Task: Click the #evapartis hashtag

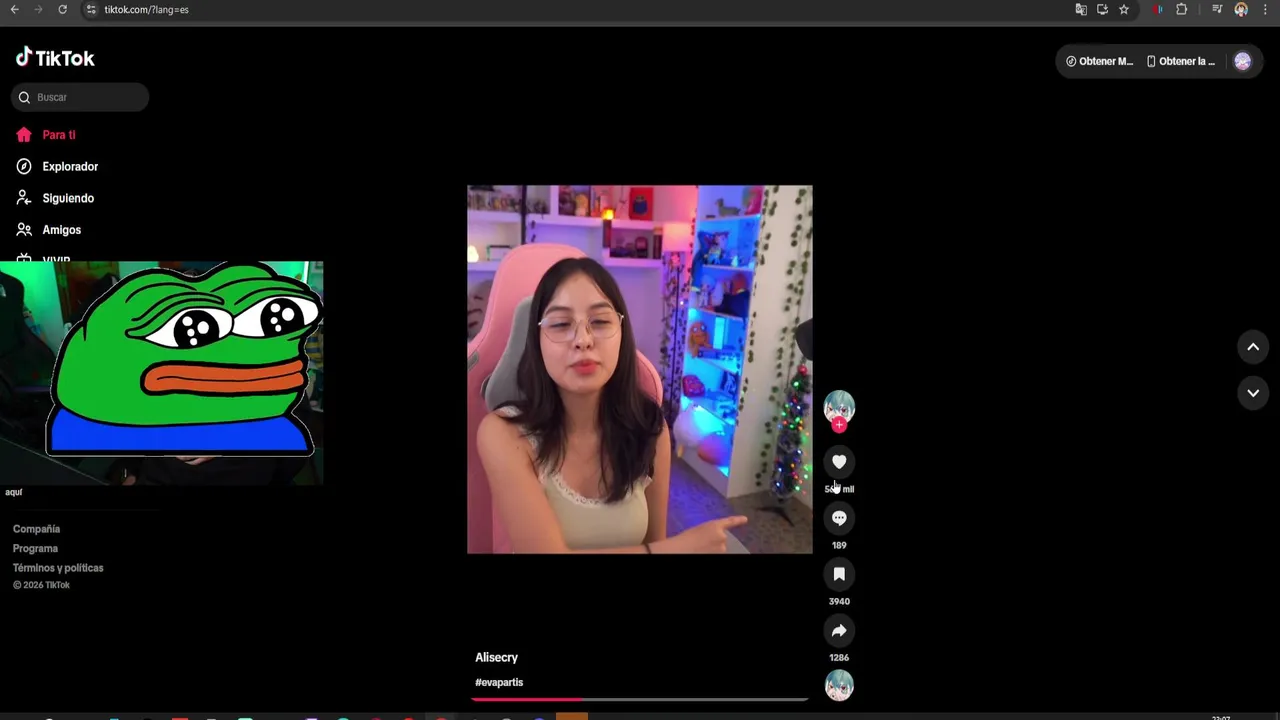Action: tap(499, 682)
